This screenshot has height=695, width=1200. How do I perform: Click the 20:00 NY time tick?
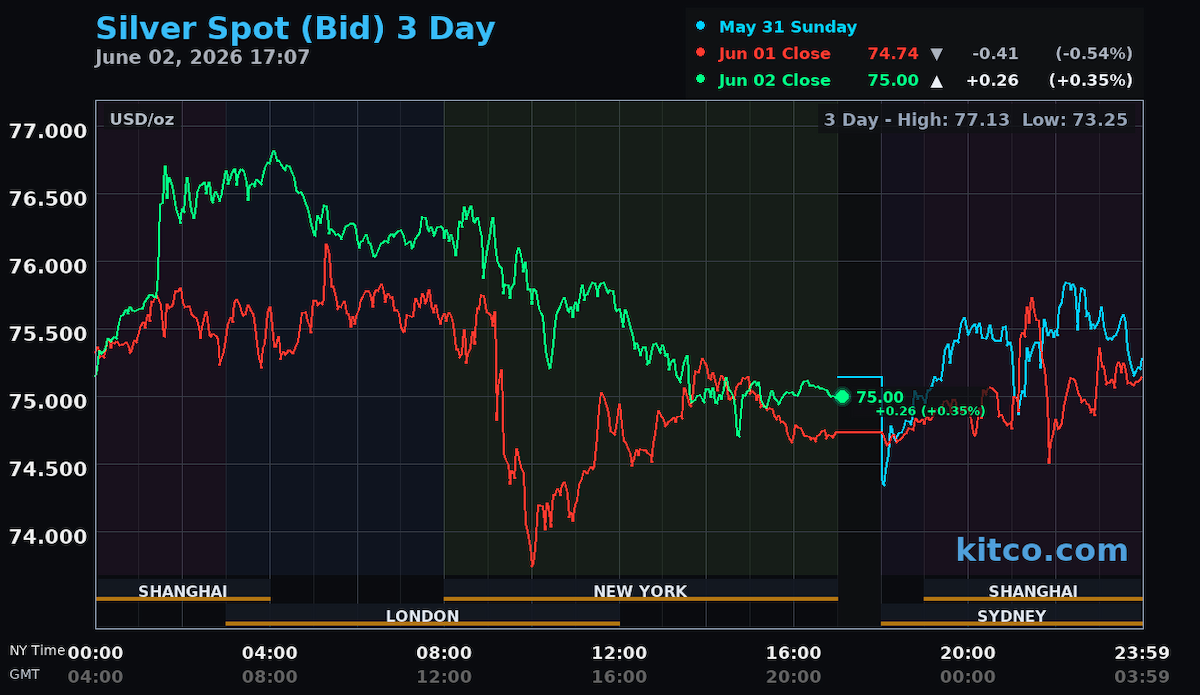point(968,653)
